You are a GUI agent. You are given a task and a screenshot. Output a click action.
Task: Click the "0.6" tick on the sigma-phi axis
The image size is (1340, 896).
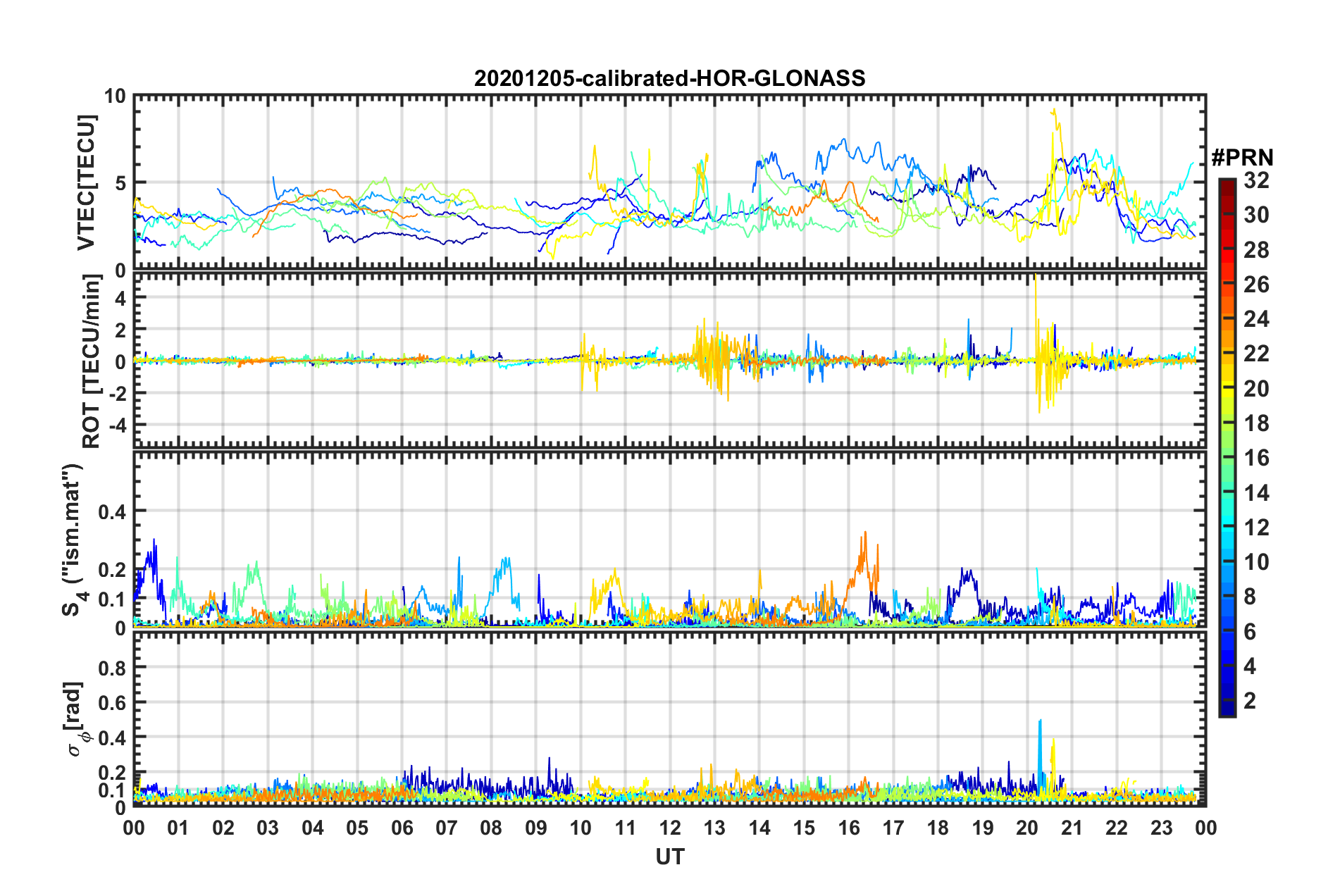click(113, 702)
